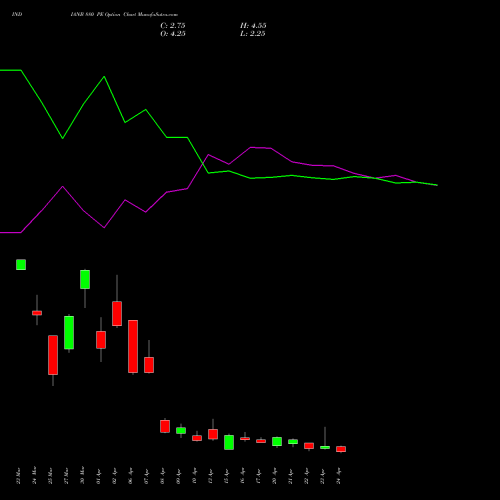
Task: Click the 27 Mar date label
Action: coord(66,475)
